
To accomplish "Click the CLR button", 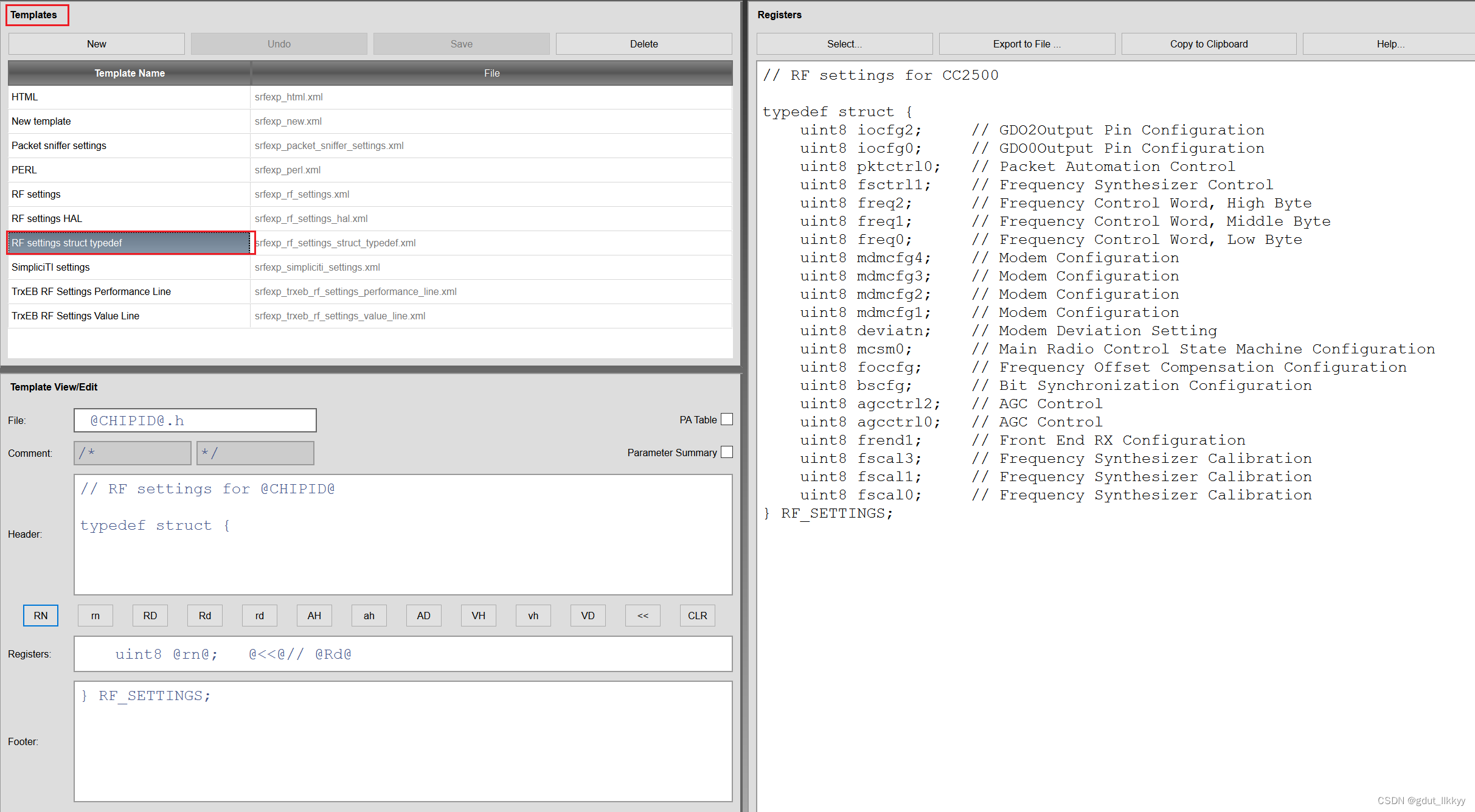I will click(x=698, y=616).
